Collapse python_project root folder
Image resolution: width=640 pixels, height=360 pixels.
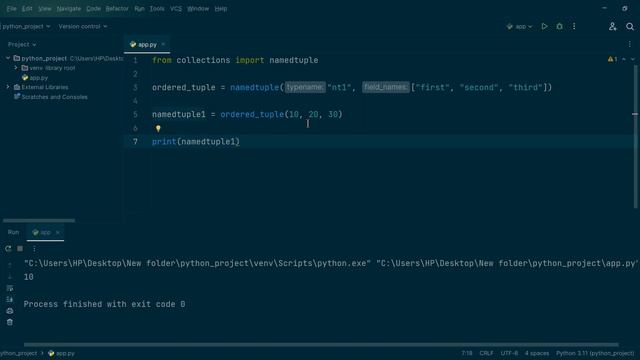click(x=8, y=58)
